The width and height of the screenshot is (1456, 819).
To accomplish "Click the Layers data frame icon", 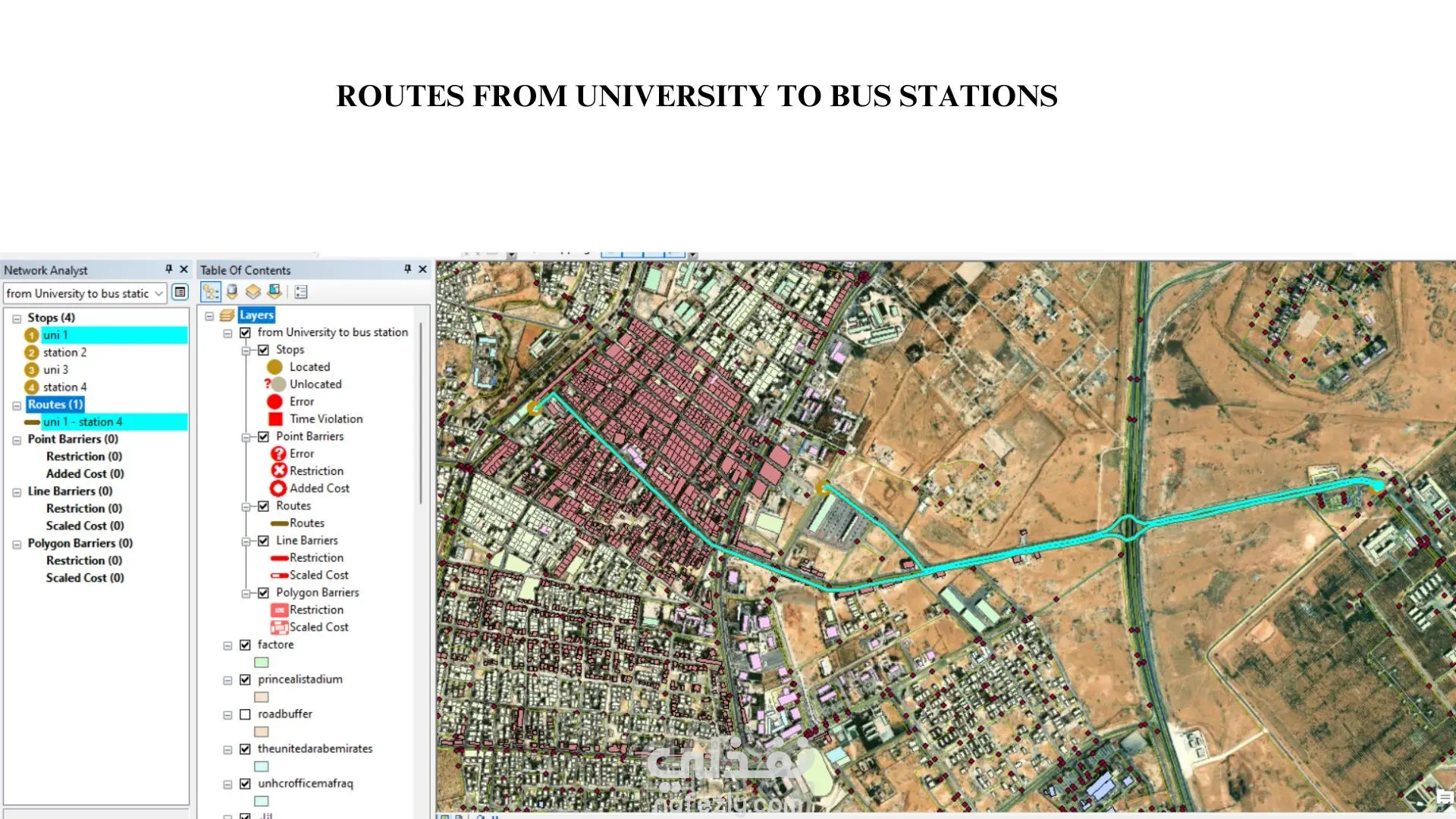I will (x=227, y=315).
